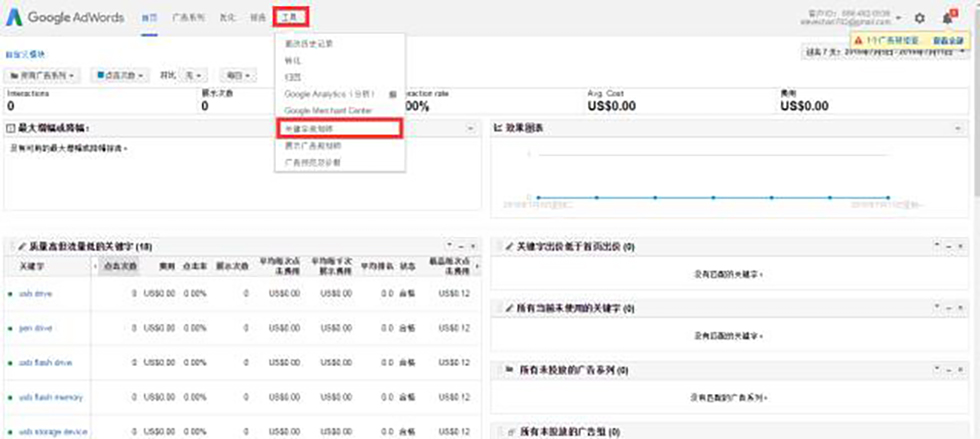
Task: Open the settings gear icon
Action: [x=920, y=18]
